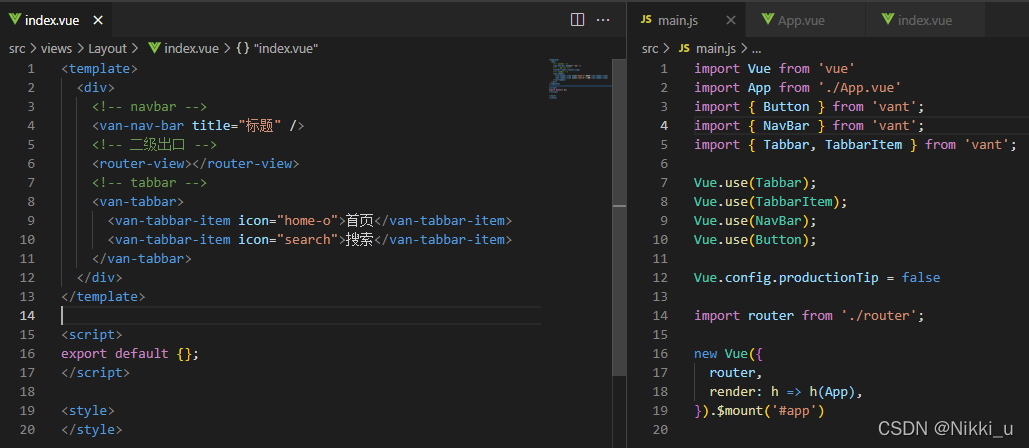Click 'Vue.use(NavBar);' line
The width and height of the screenshot is (1029, 448).
click(x=755, y=220)
